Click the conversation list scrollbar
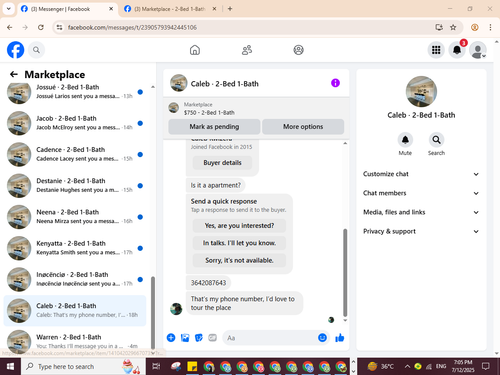This screenshot has width=500, height=375. (153, 312)
